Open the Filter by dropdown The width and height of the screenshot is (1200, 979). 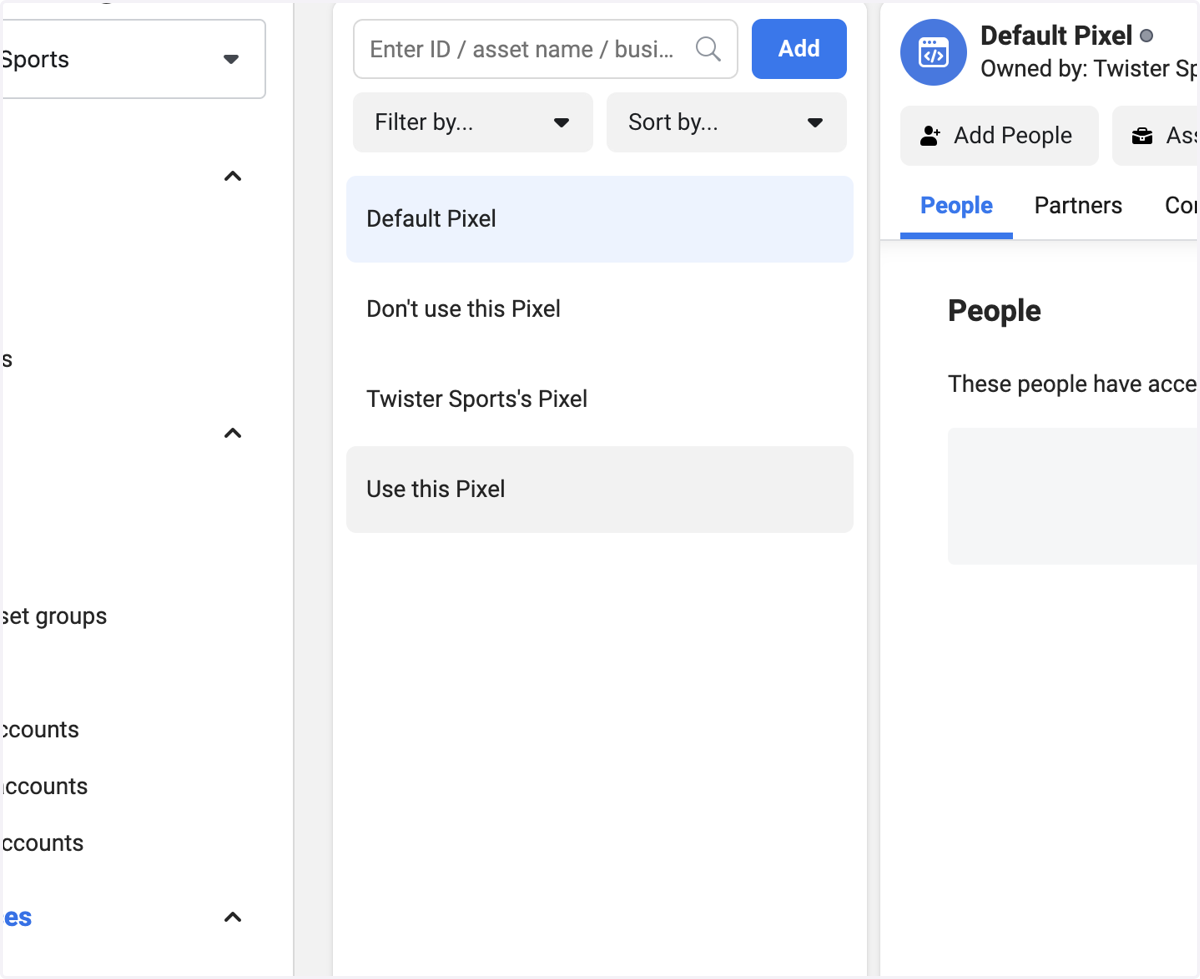click(473, 123)
